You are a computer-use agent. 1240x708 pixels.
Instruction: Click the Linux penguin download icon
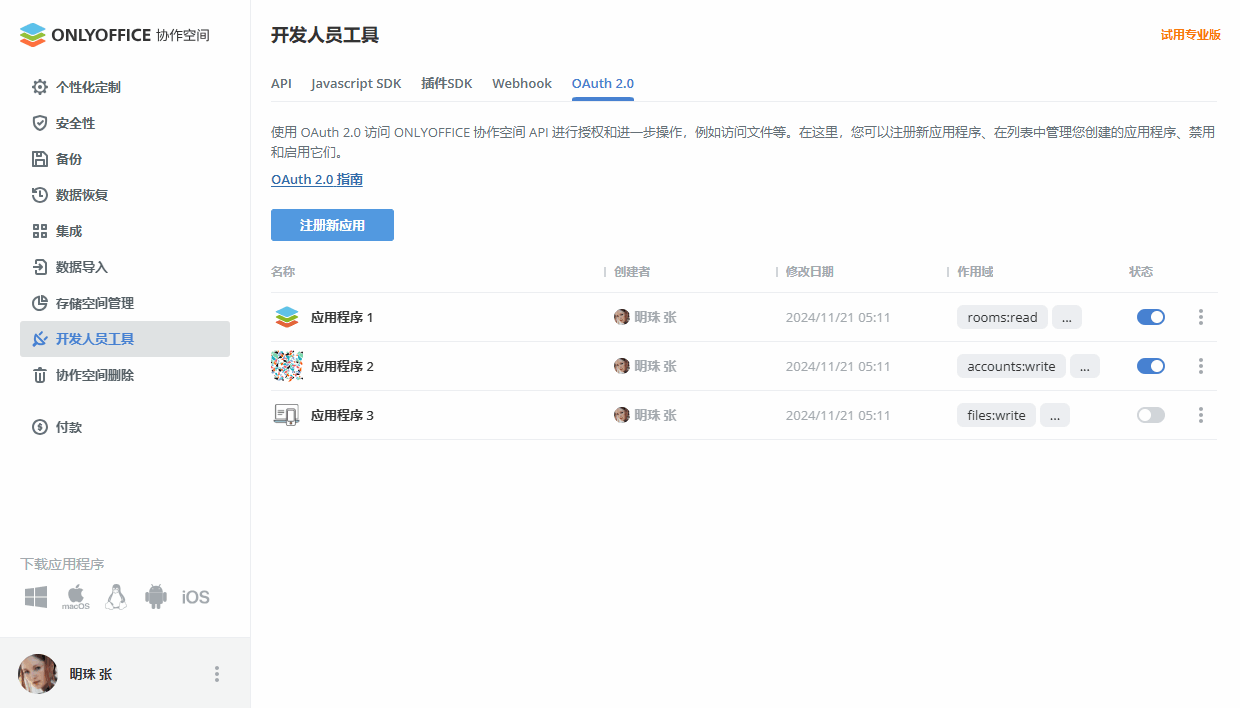coord(116,597)
